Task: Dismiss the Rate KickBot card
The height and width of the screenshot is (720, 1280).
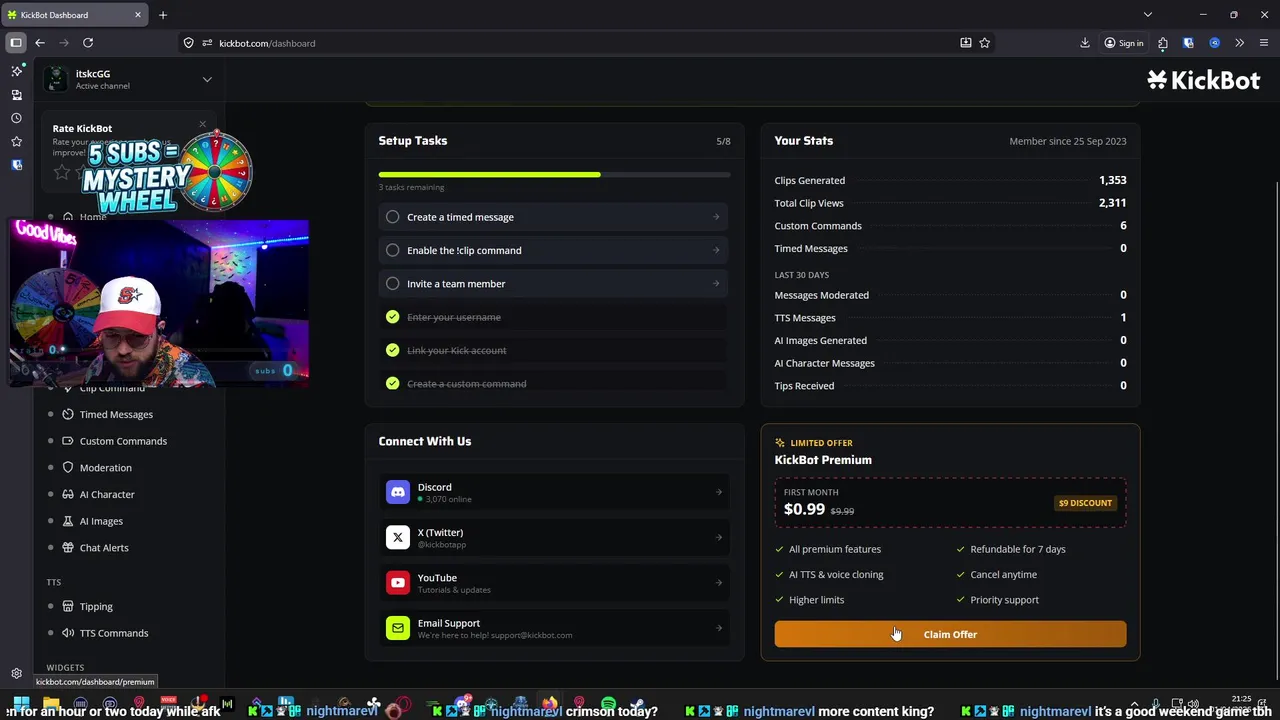Action: pyautogui.click(x=202, y=125)
